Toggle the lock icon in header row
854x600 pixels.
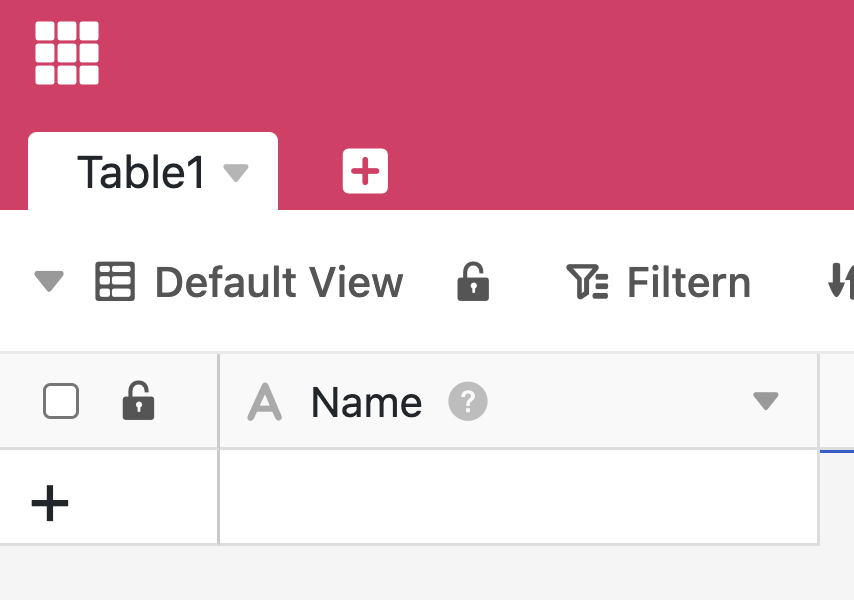click(x=138, y=402)
